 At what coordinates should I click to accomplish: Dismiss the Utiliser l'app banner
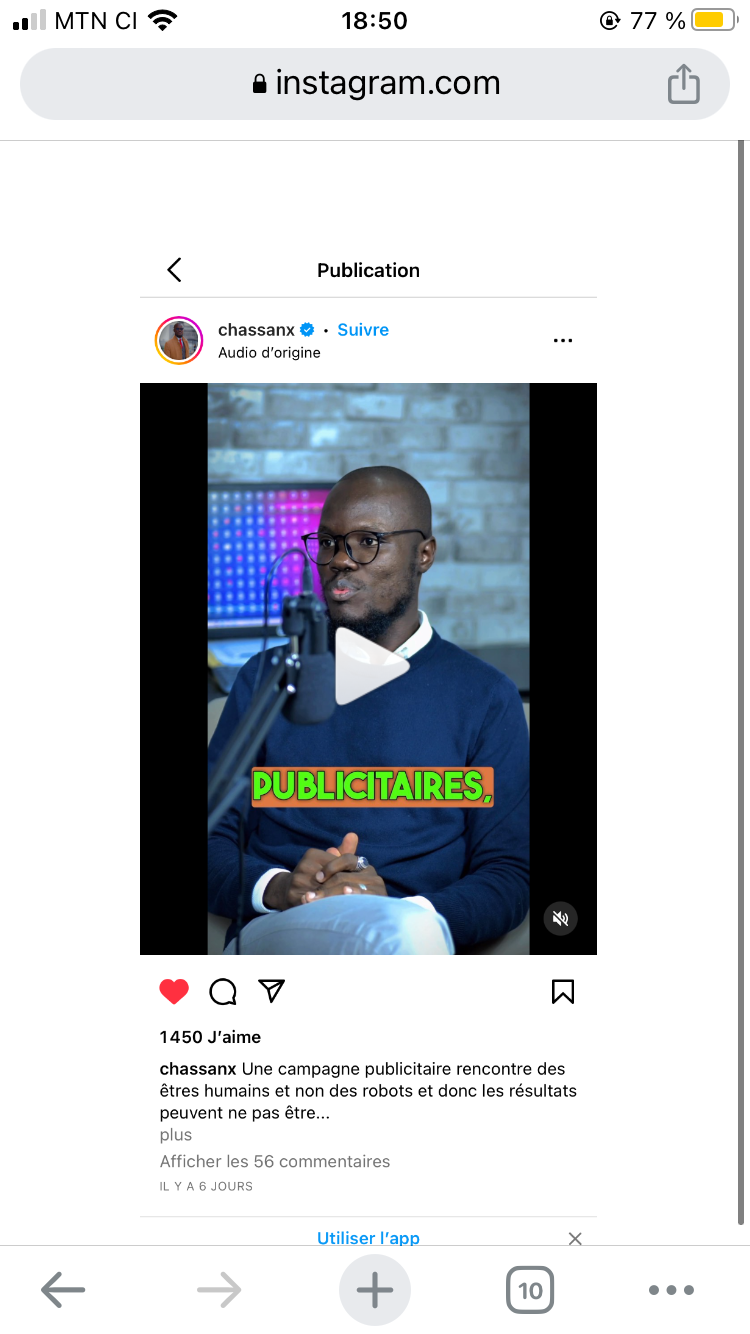click(x=575, y=1238)
